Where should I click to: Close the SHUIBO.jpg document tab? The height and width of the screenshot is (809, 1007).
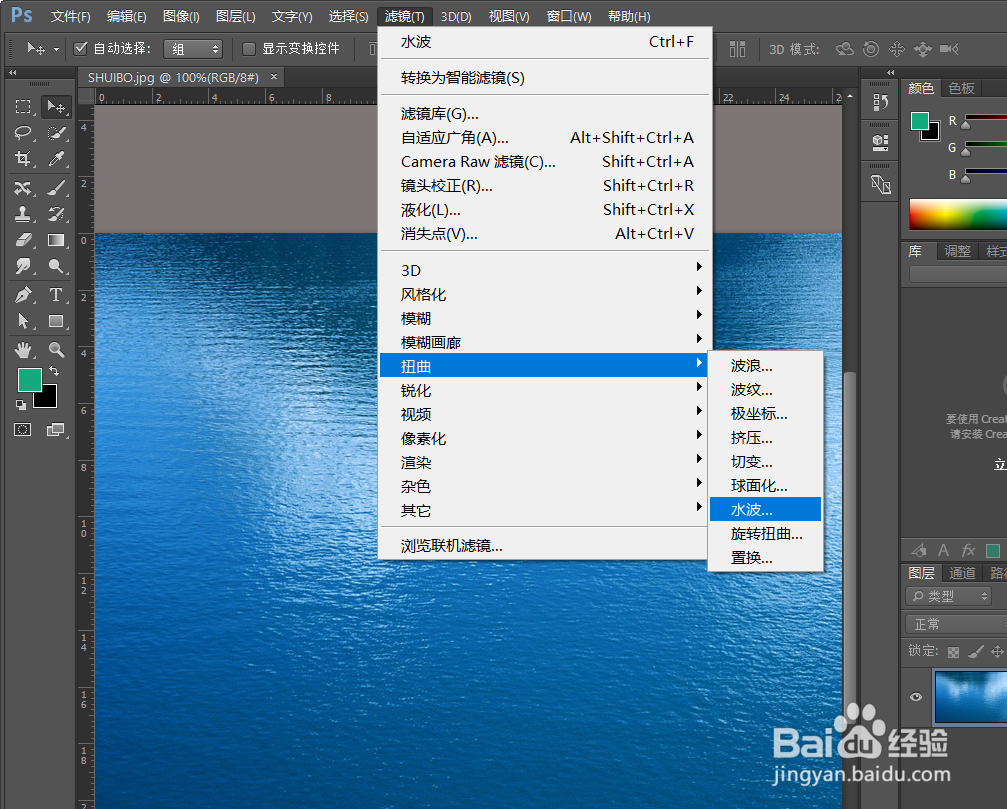[274, 76]
